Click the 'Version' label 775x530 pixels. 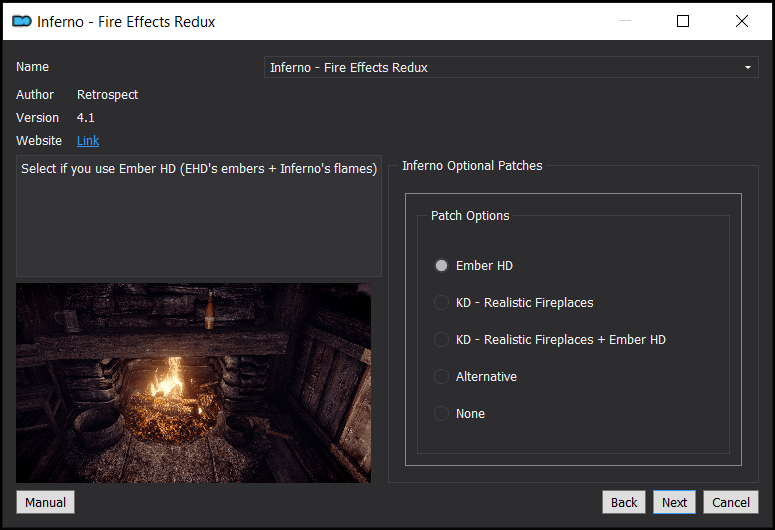tap(38, 118)
